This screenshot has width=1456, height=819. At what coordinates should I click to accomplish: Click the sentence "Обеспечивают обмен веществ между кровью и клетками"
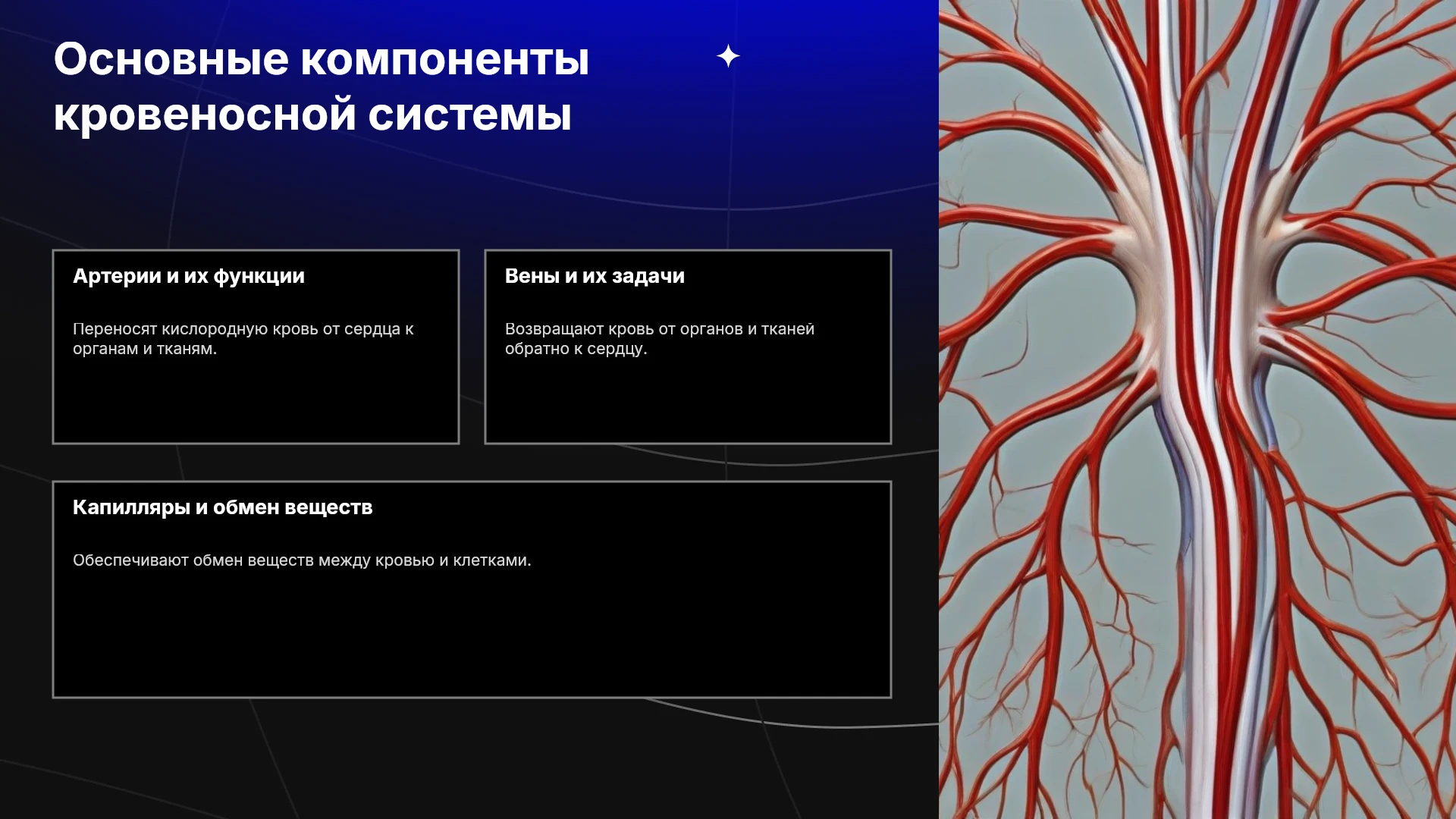click(x=300, y=560)
